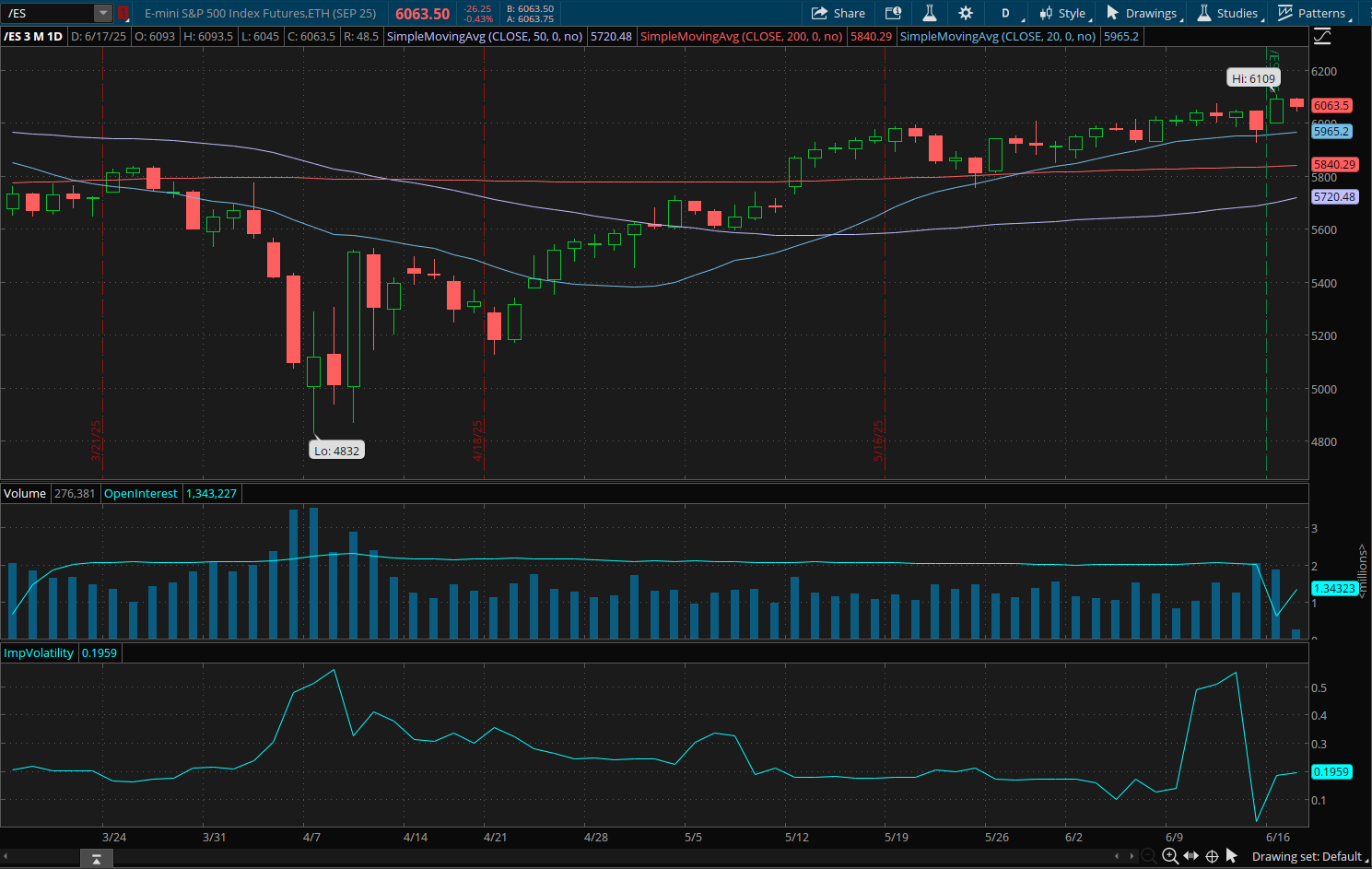Click the 3/21/25 expiration marker
This screenshot has width=1372, height=869.
(96, 442)
